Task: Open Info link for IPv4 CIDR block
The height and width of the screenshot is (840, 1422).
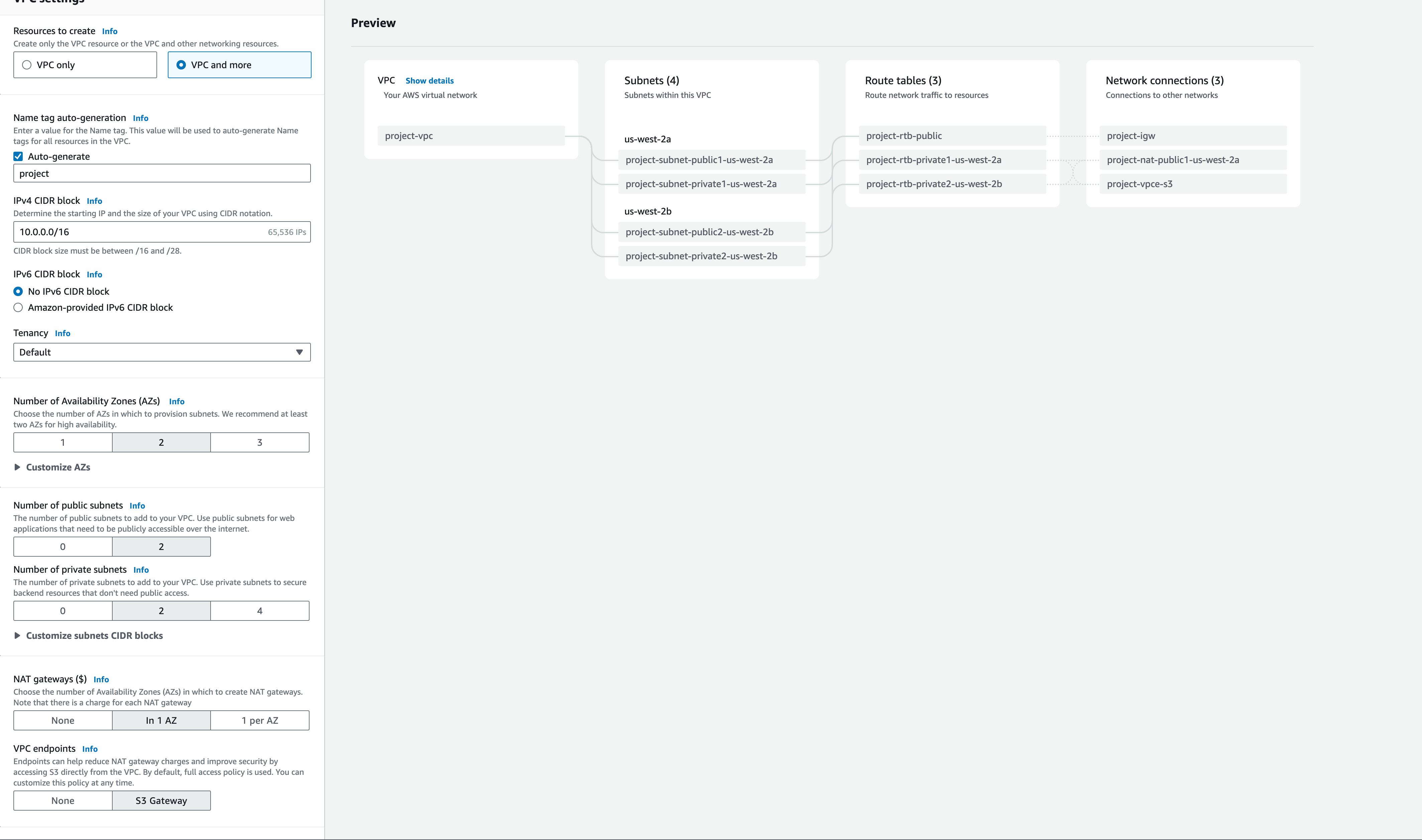Action: 94,201
